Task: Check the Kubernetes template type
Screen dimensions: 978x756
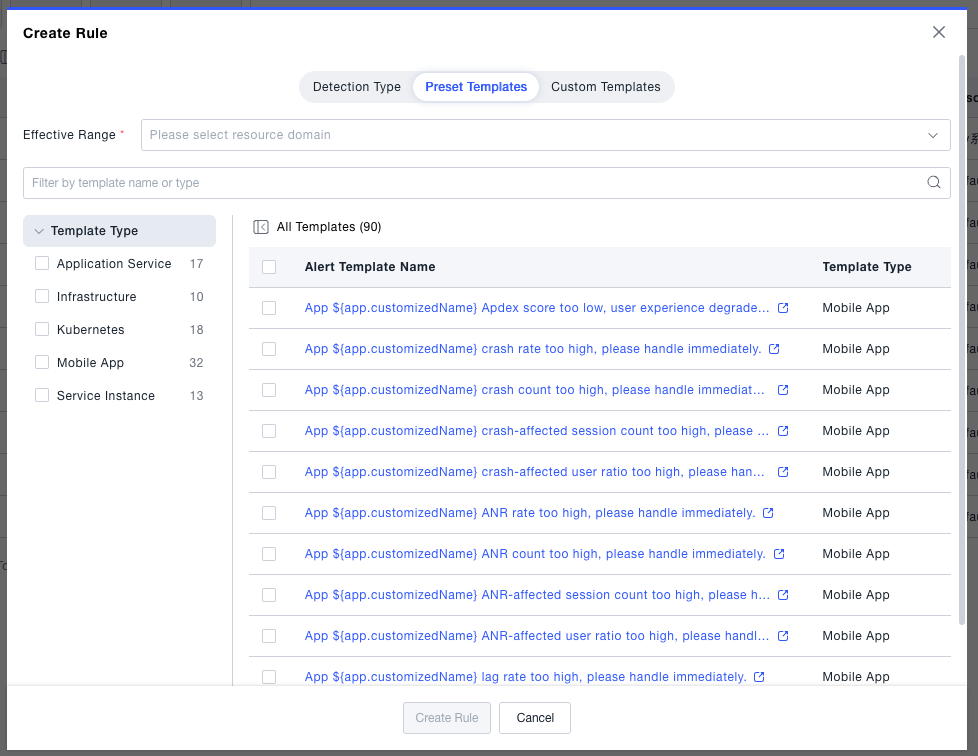Action: [x=42, y=329]
